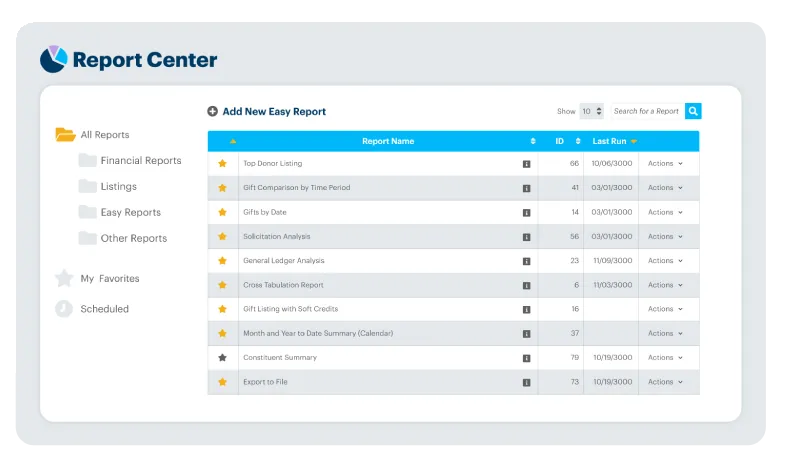Click the magnifying glass search button
Image resolution: width=788 pixels, height=468 pixels.
coord(693,111)
